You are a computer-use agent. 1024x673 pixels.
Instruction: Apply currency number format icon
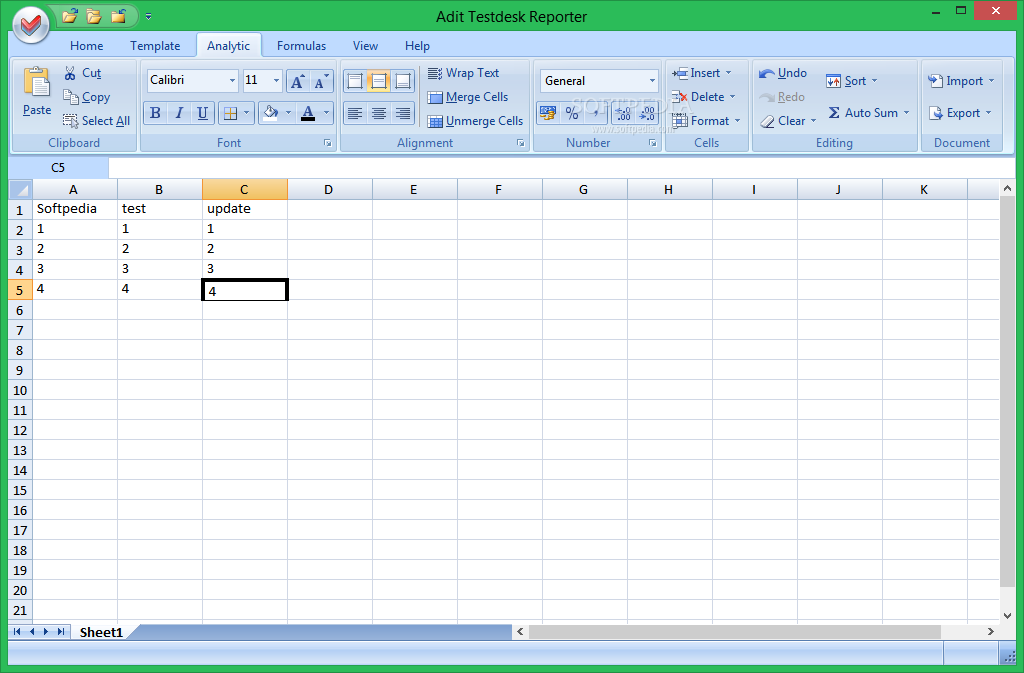click(x=548, y=113)
